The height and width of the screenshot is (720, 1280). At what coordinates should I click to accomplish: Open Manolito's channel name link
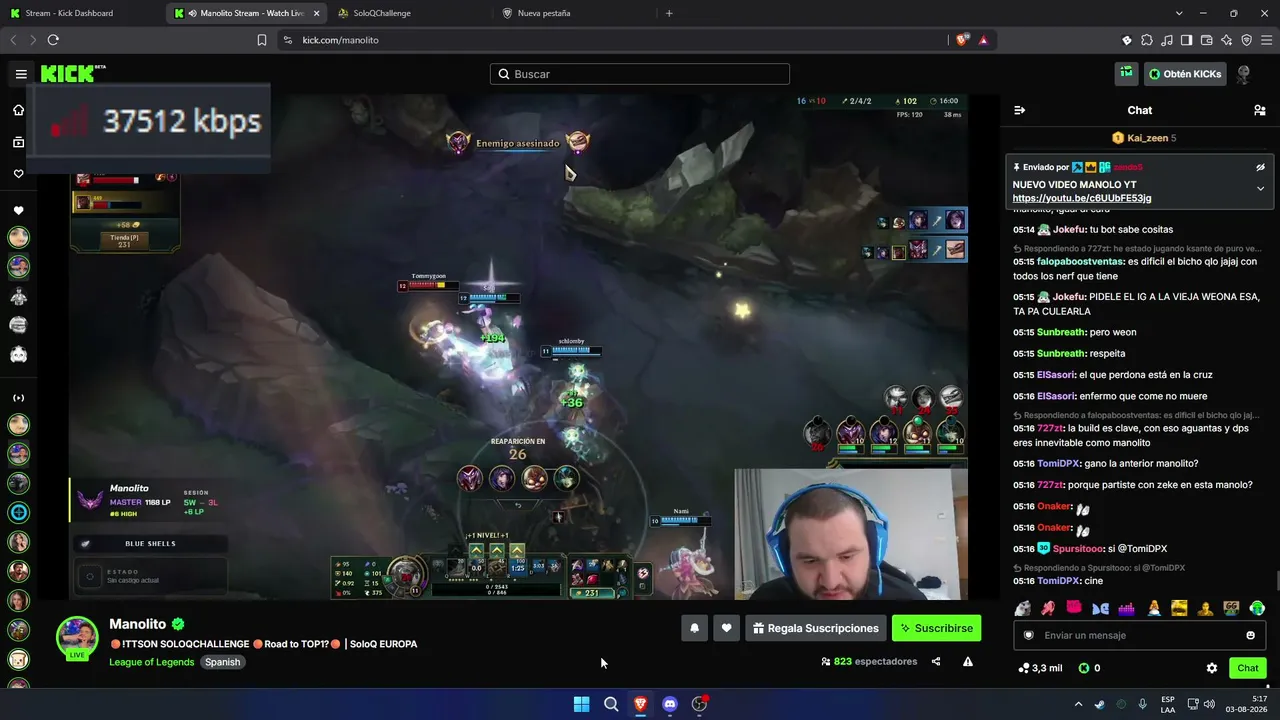[138, 624]
